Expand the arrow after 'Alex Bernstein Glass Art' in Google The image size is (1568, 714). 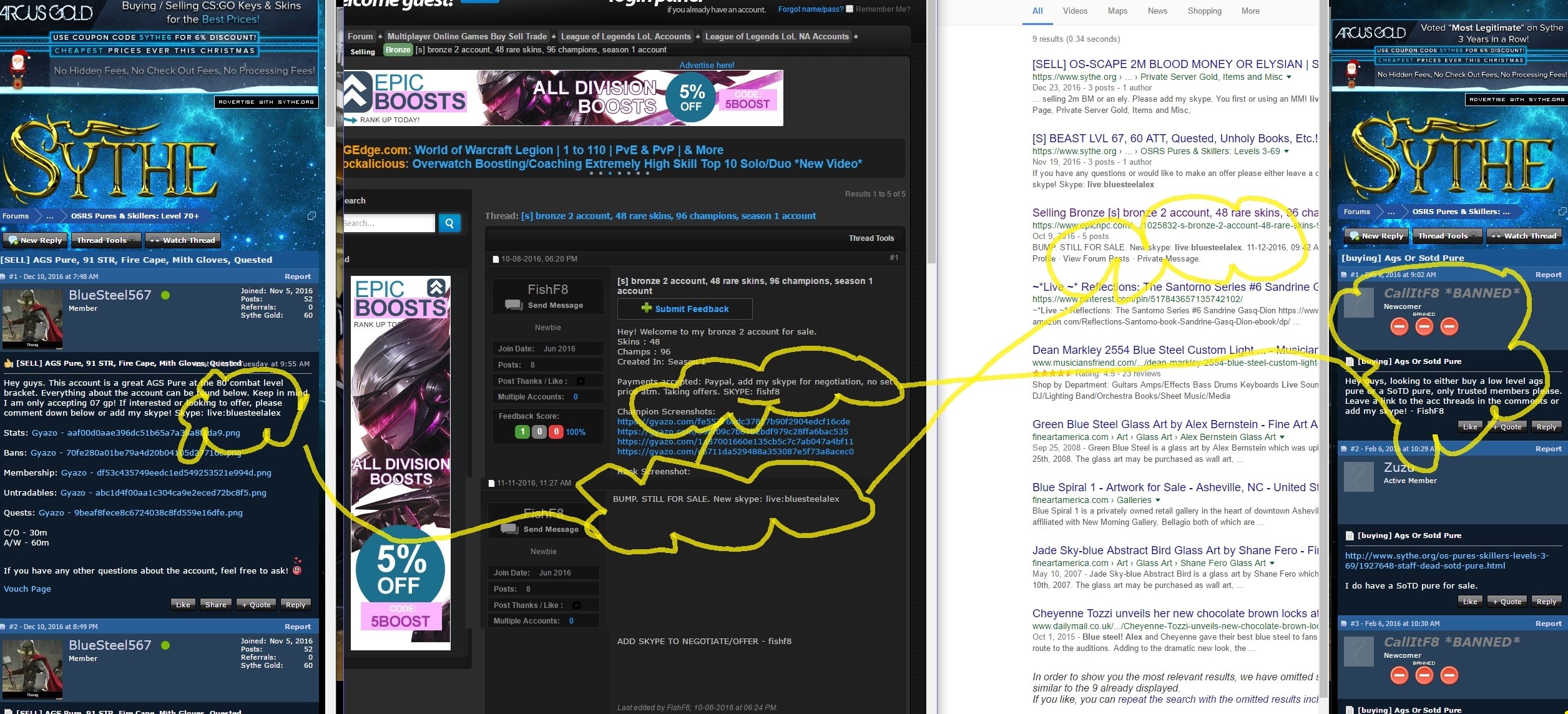(1282, 438)
